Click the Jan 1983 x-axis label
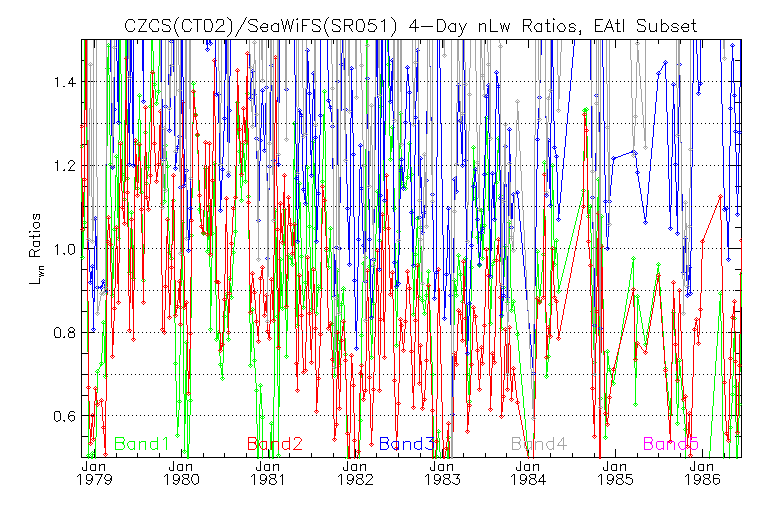The height and width of the screenshot is (512, 768). tap(442, 473)
